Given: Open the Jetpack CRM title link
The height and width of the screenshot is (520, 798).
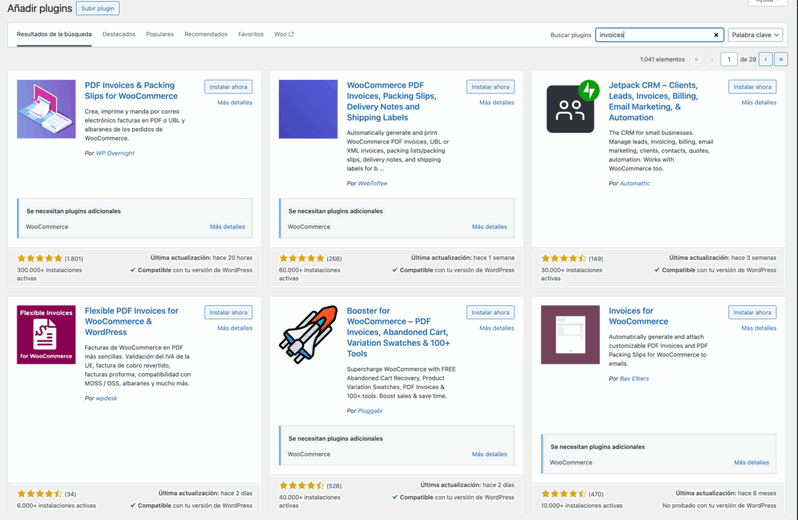Looking at the screenshot, I should click(653, 101).
